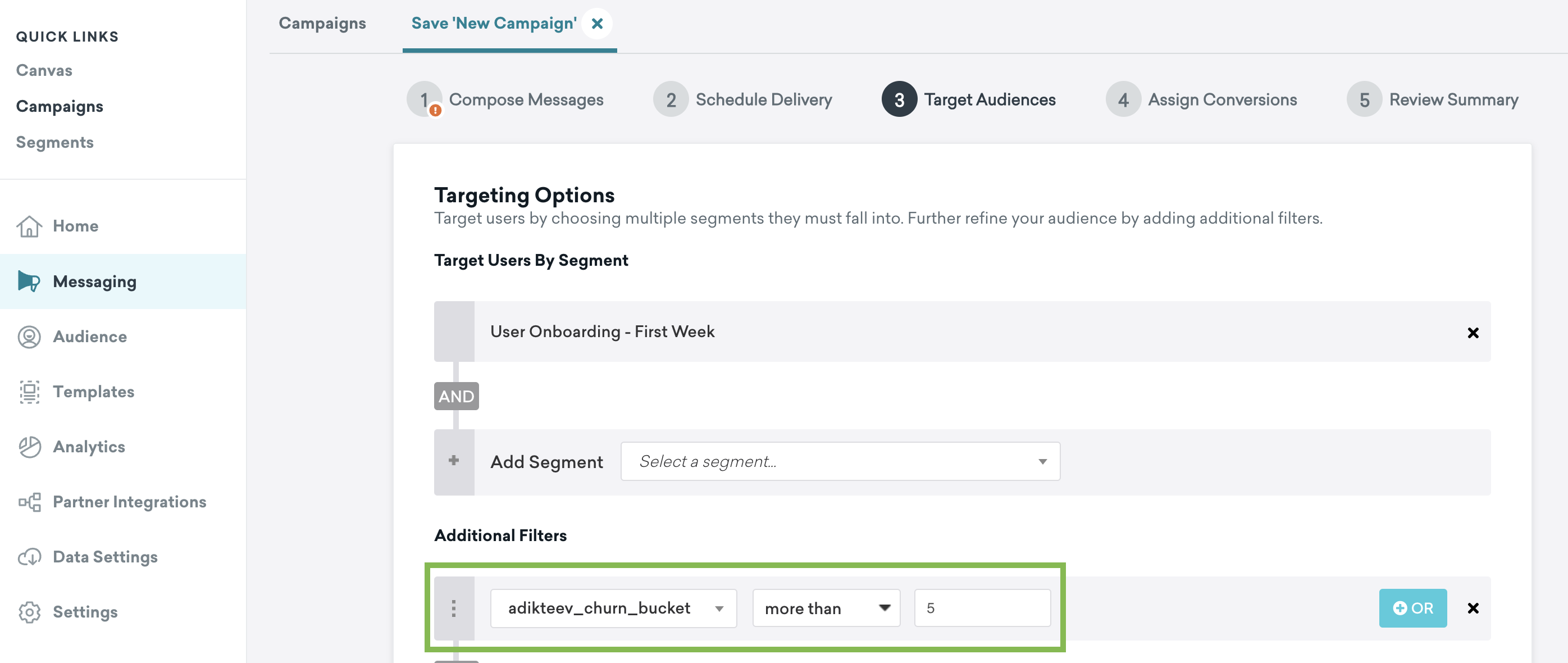The width and height of the screenshot is (1568, 663).
Task: Click the Data Settings sidebar icon
Action: pos(29,556)
